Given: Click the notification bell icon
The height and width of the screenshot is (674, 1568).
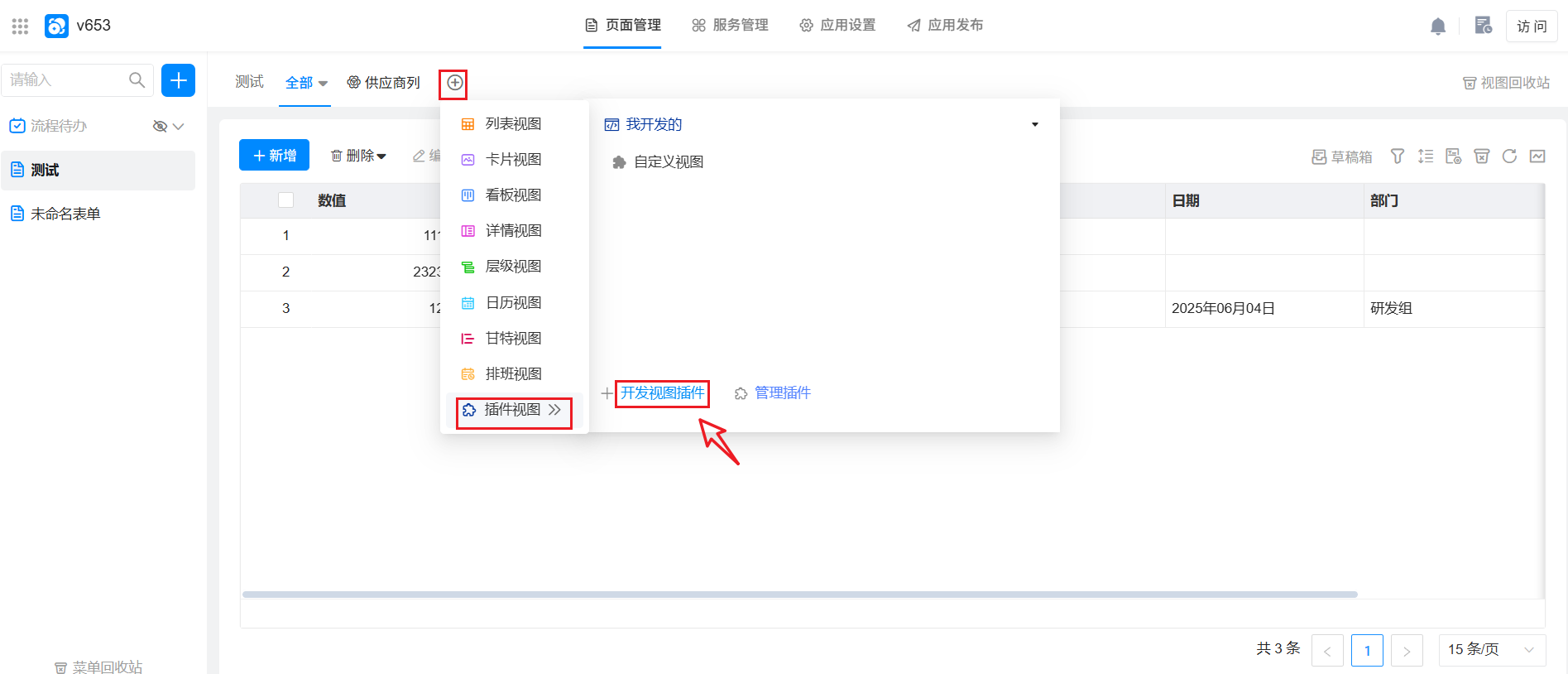Looking at the screenshot, I should coord(1438,26).
